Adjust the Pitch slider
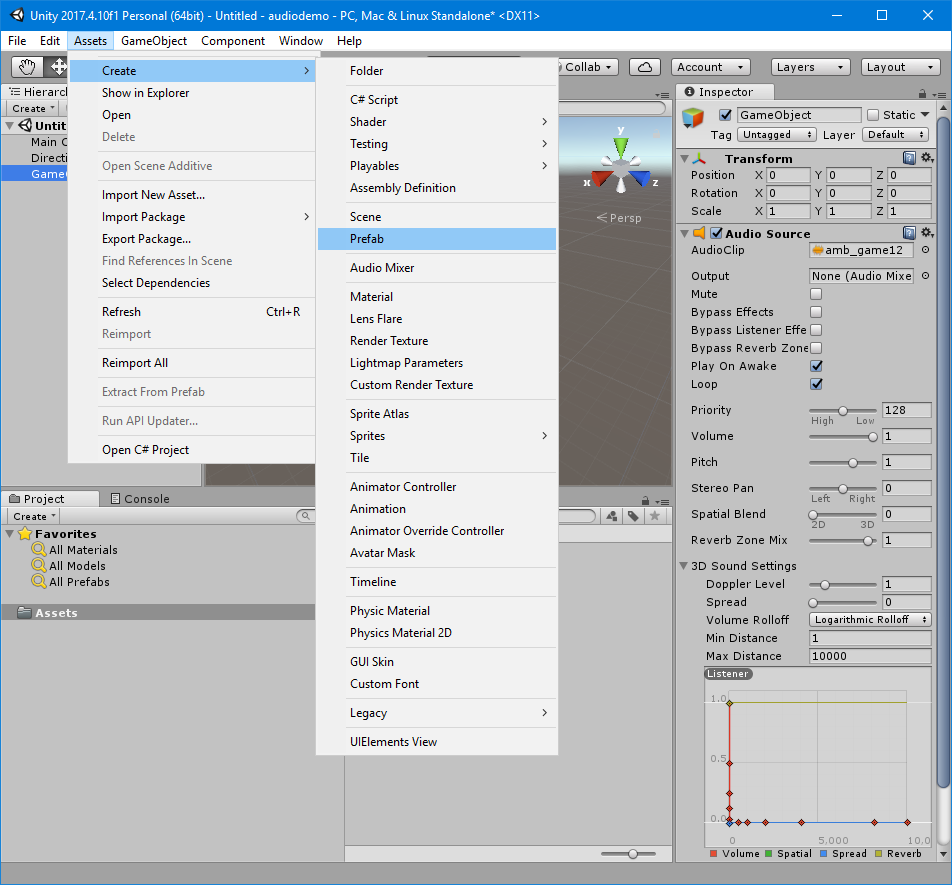This screenshot has height=885, width=952. click(x=843, y=463)
